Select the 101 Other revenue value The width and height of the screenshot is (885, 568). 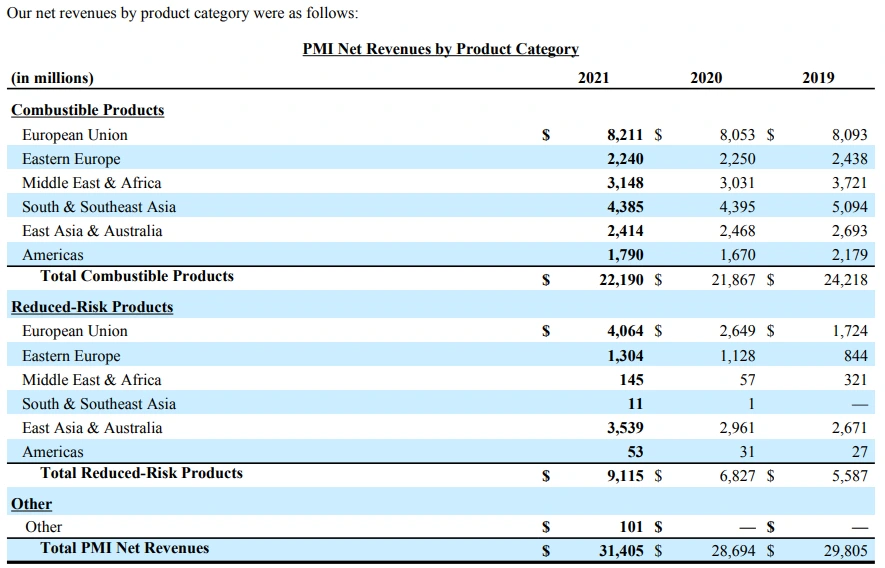click(631, 527)
